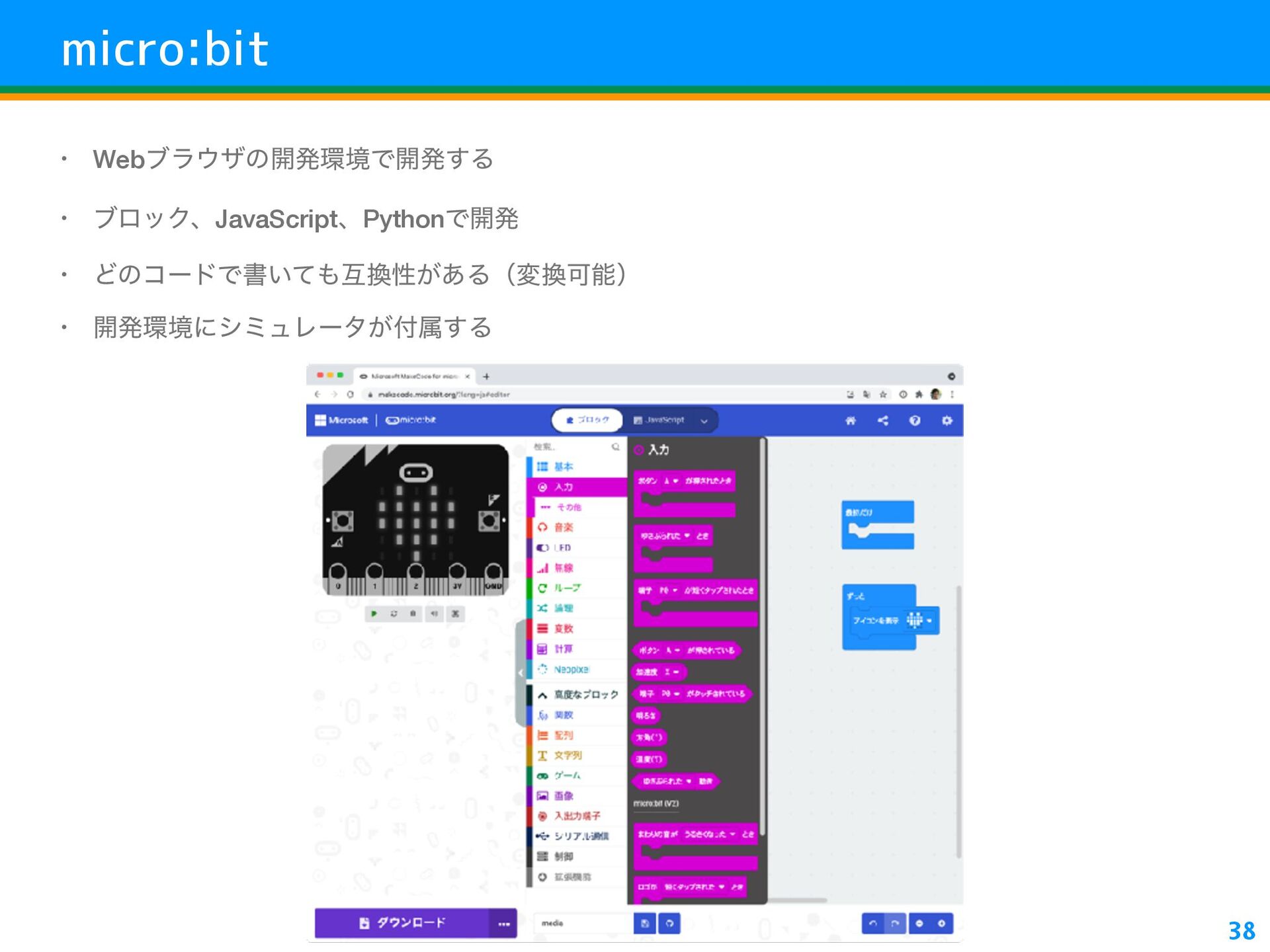The height and width of the screenshot is (952, 1270).
Task: Open the Neopixel block category
Action: [577, 670]
